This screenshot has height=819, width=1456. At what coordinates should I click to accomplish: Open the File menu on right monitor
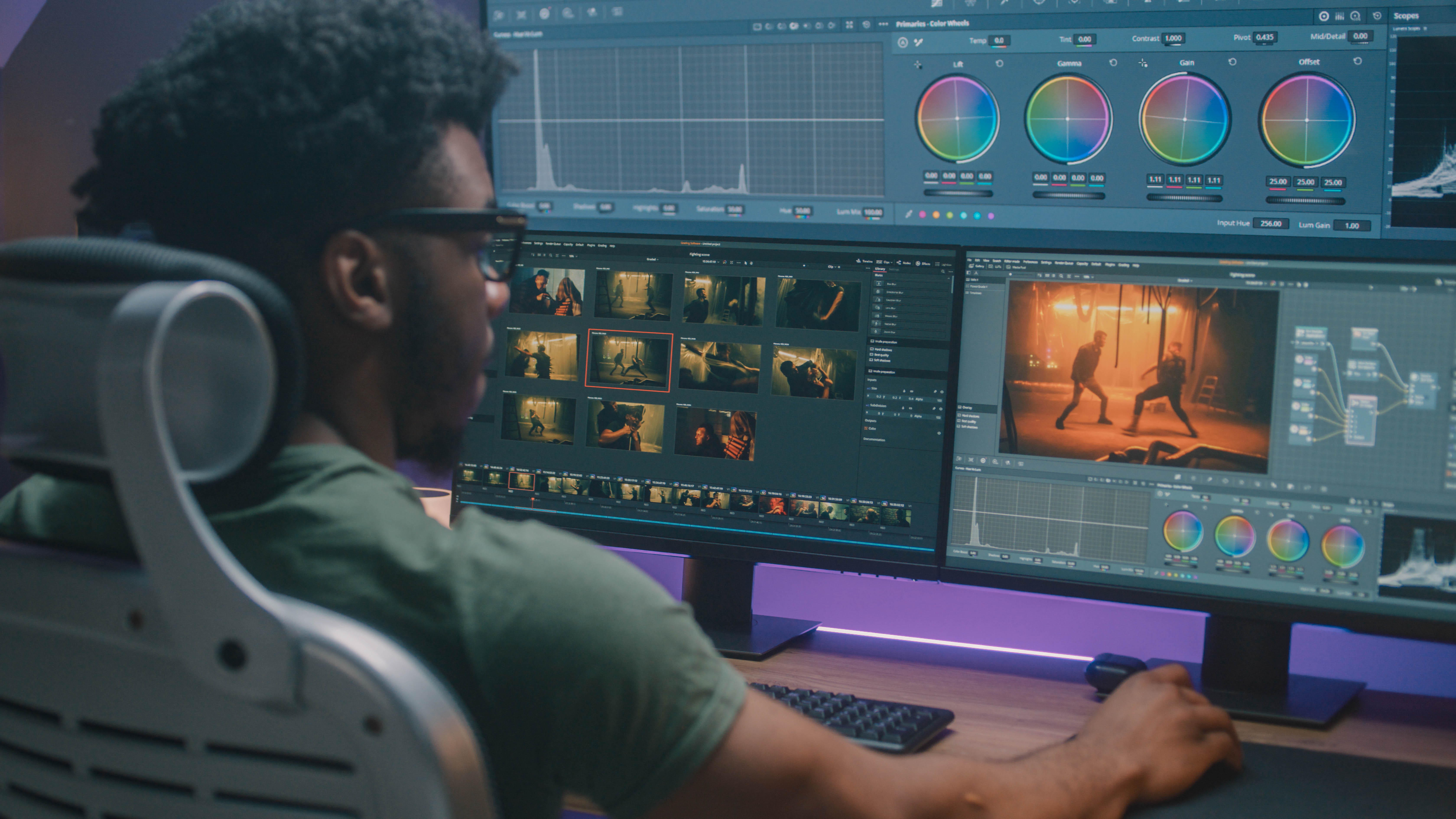point(969,260)
